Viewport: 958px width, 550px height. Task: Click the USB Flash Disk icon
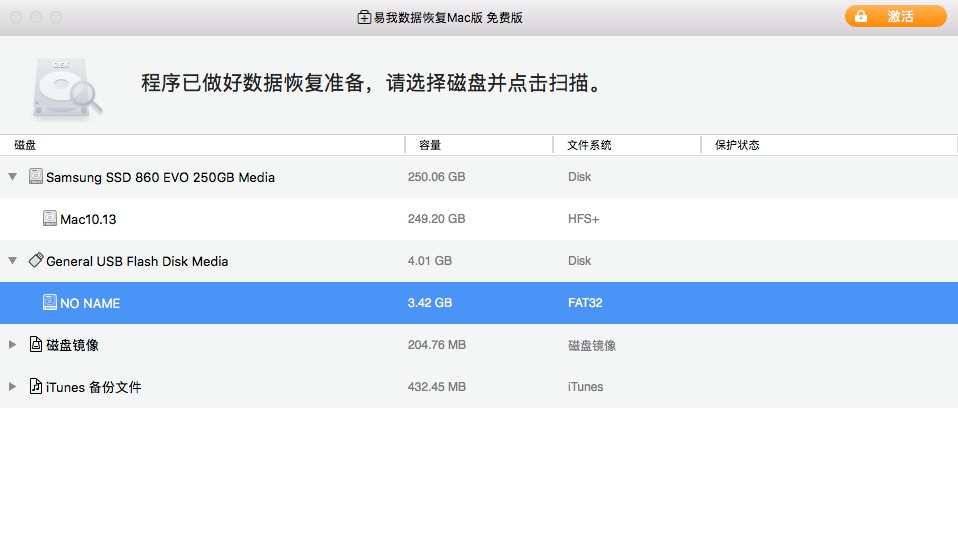(36, 260)
